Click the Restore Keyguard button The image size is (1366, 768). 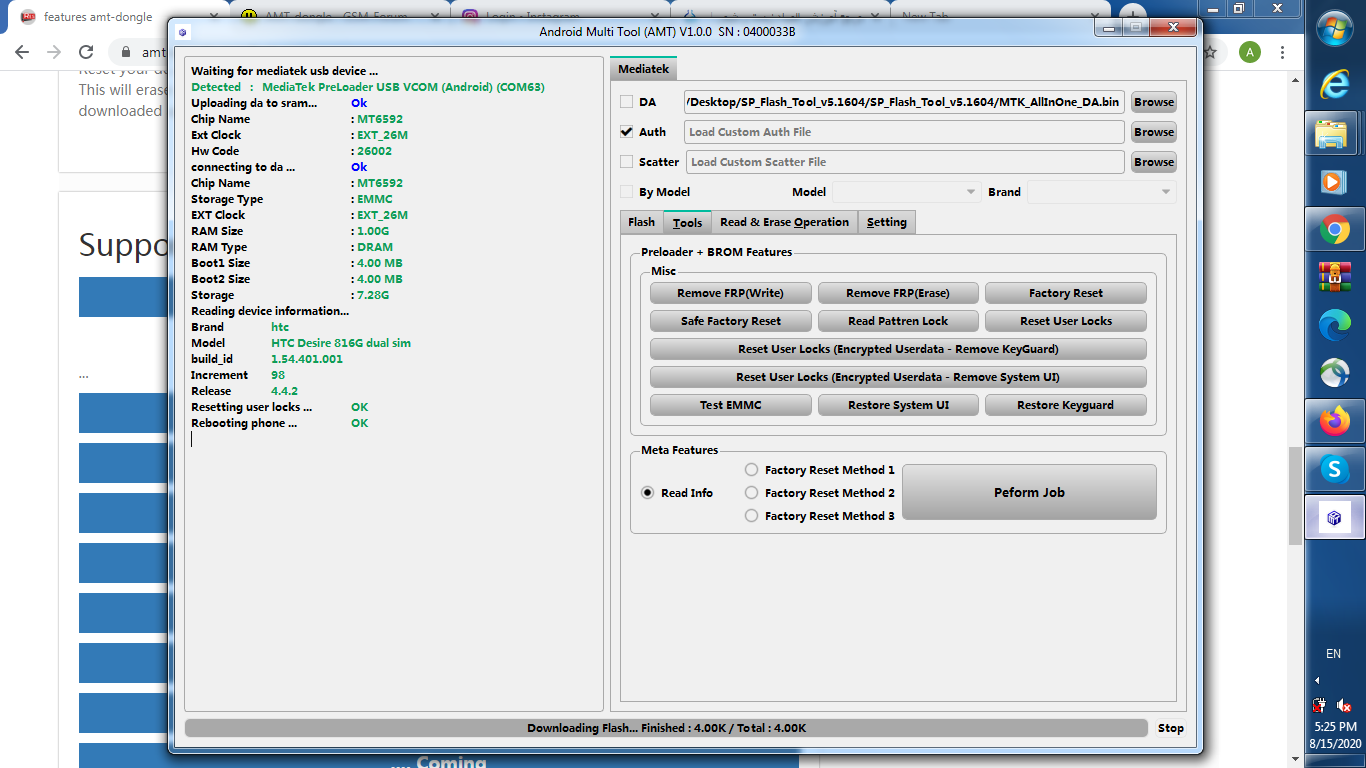coord(1066,405)
